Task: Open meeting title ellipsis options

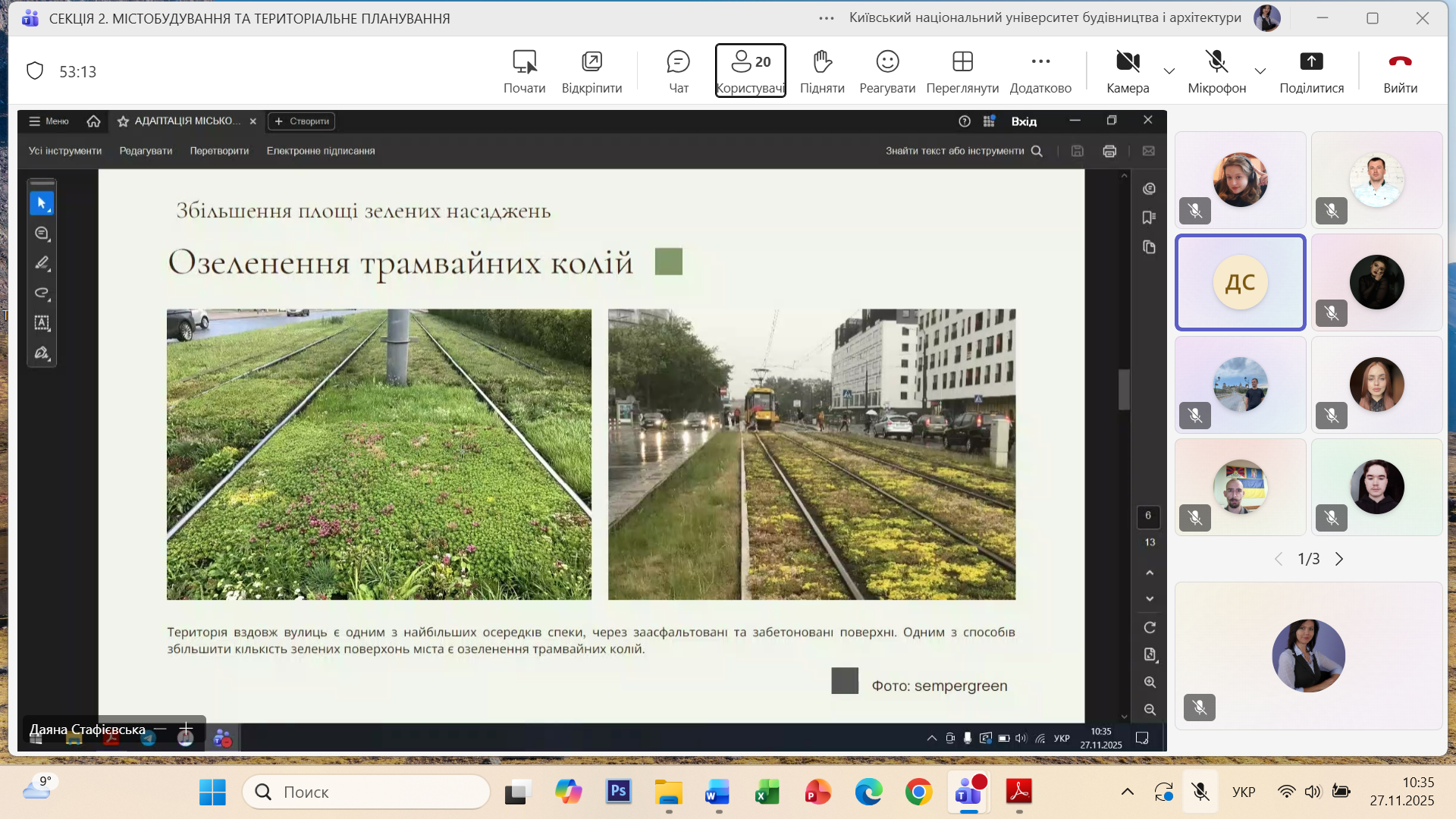Action: 827,18
